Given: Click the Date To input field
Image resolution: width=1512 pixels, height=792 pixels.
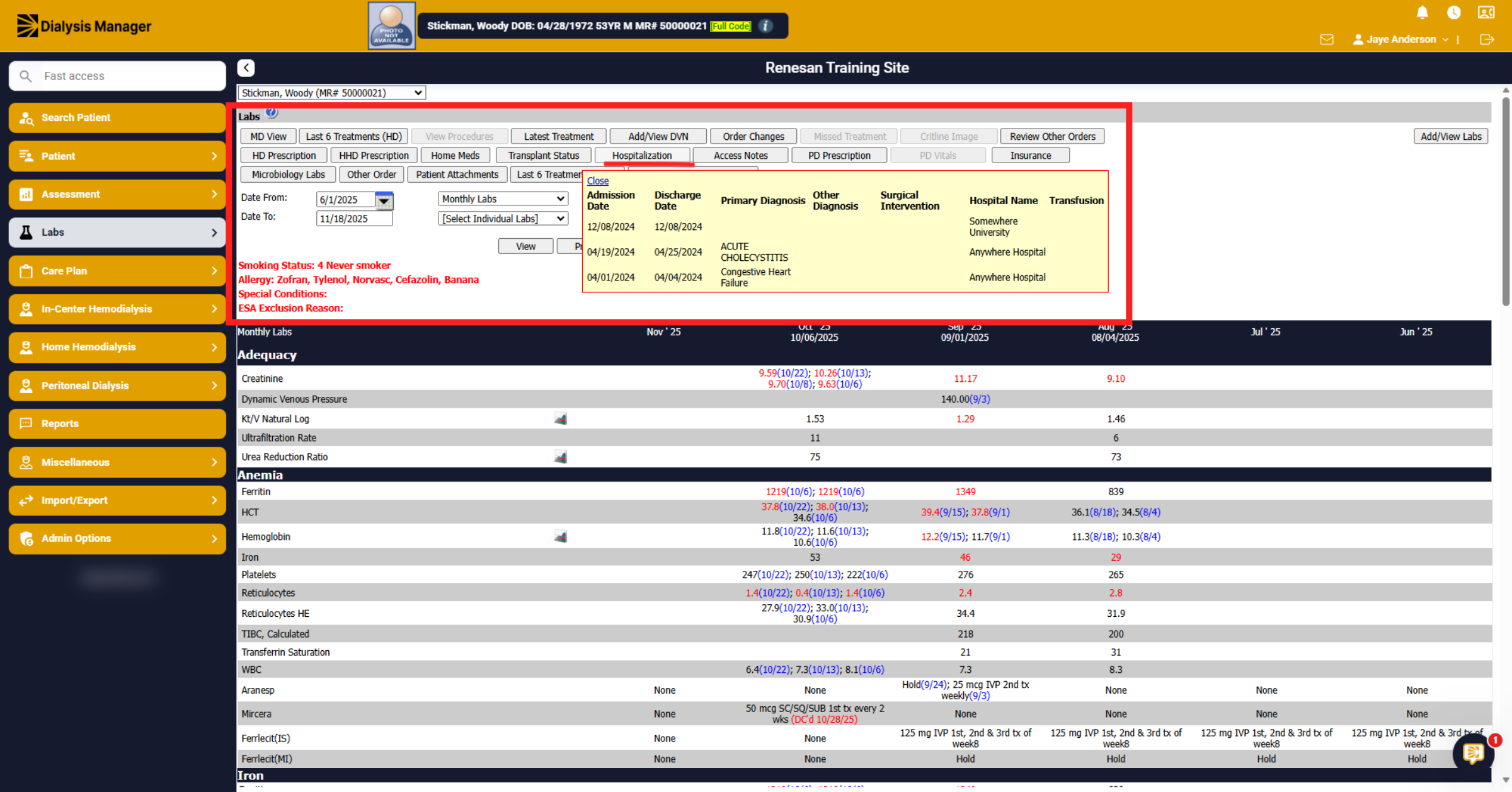Looking at the screenshot, I should coord(354,219).
